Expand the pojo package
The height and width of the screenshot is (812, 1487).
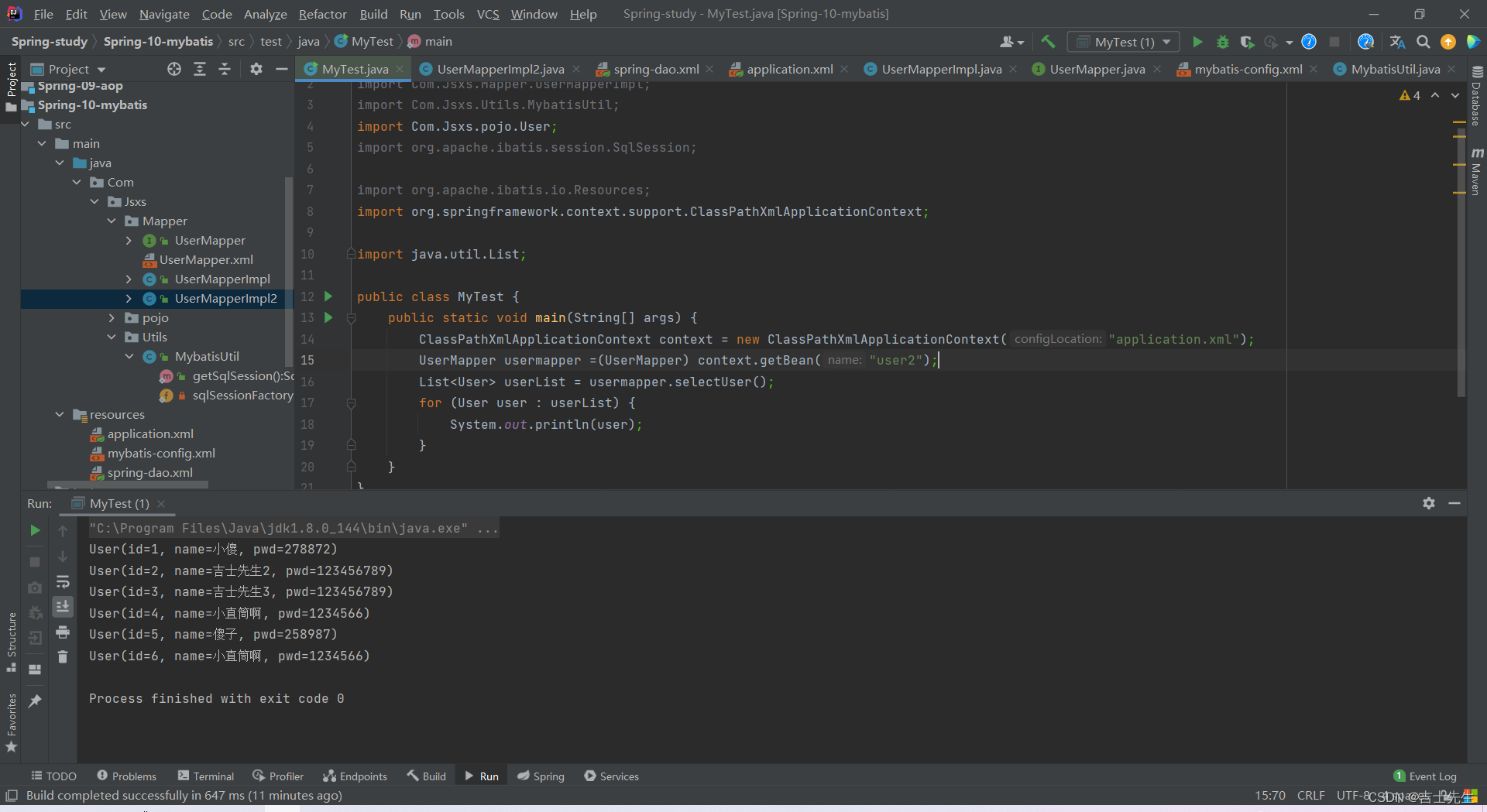coord(112,317)
